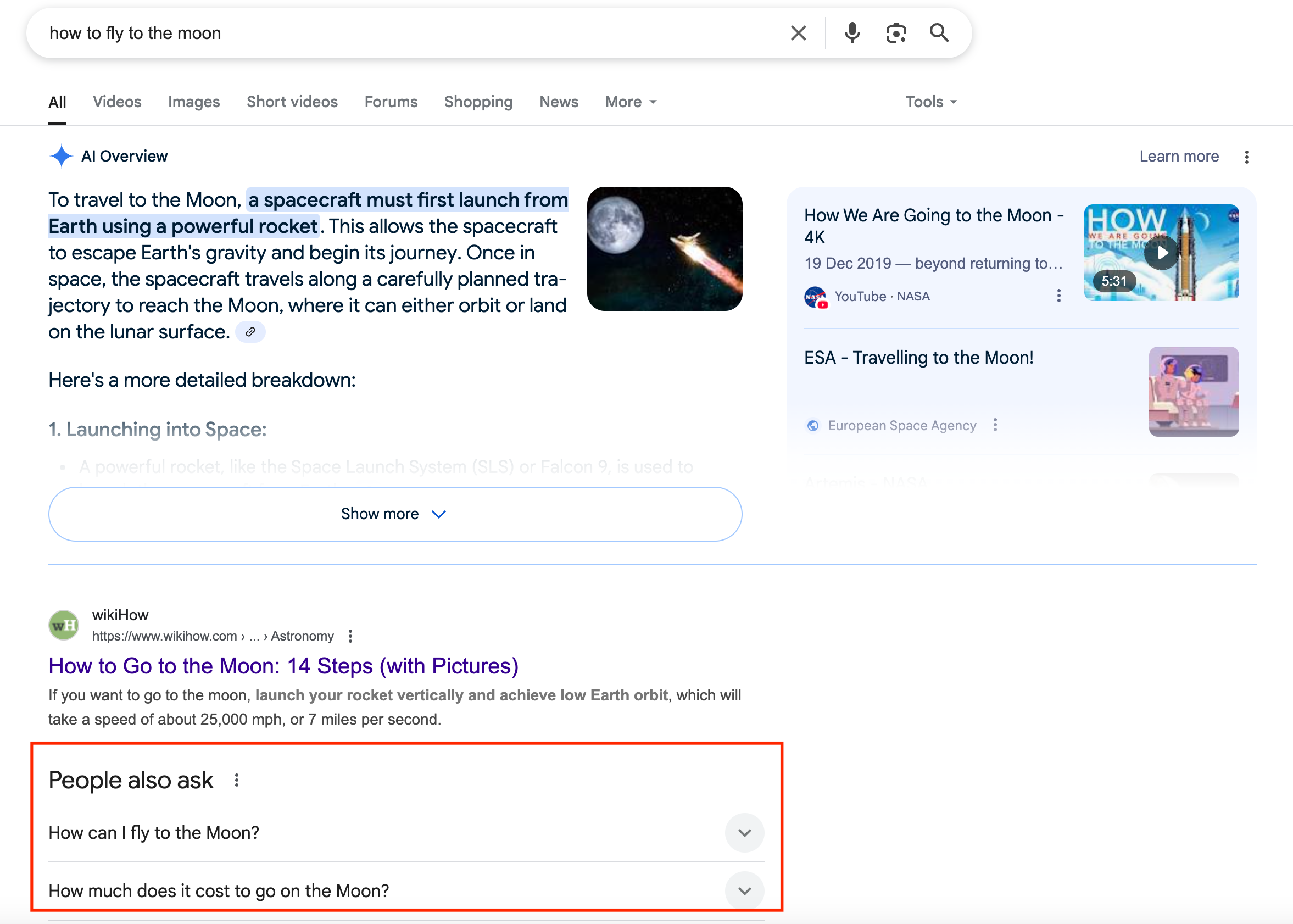This screenshot has width=1293, height=924.
Task: Open 'How We Are Going to the Moon - 4K'
Action: (933, 226)
